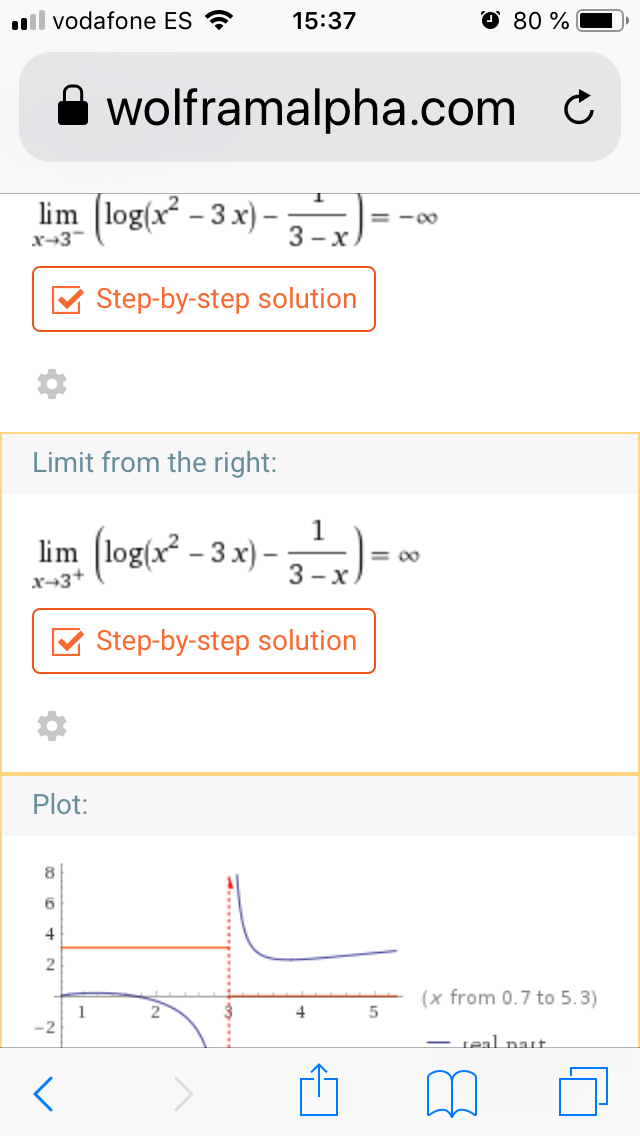Viewport: 640px width, 1136px height.
Task: Tap the clock time in status bar
Action: 324,21
